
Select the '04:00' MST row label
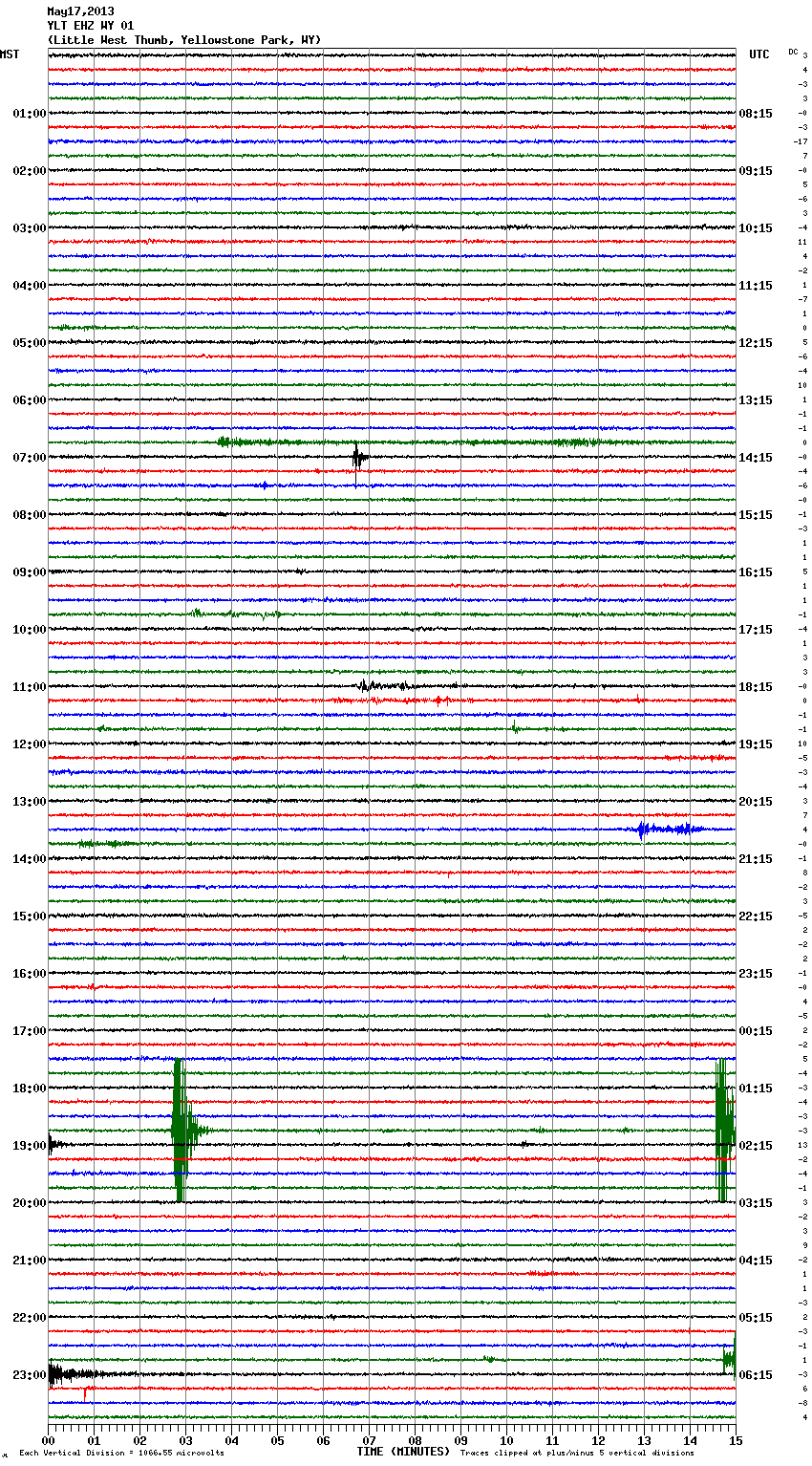[x=30, y=286]
